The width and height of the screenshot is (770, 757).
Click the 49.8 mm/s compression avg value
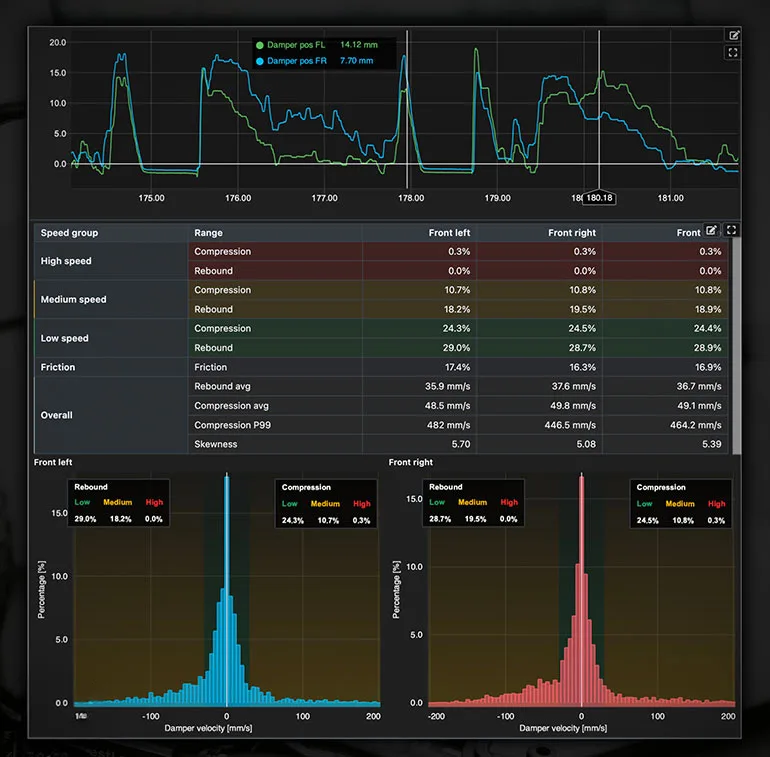point(573,406)
